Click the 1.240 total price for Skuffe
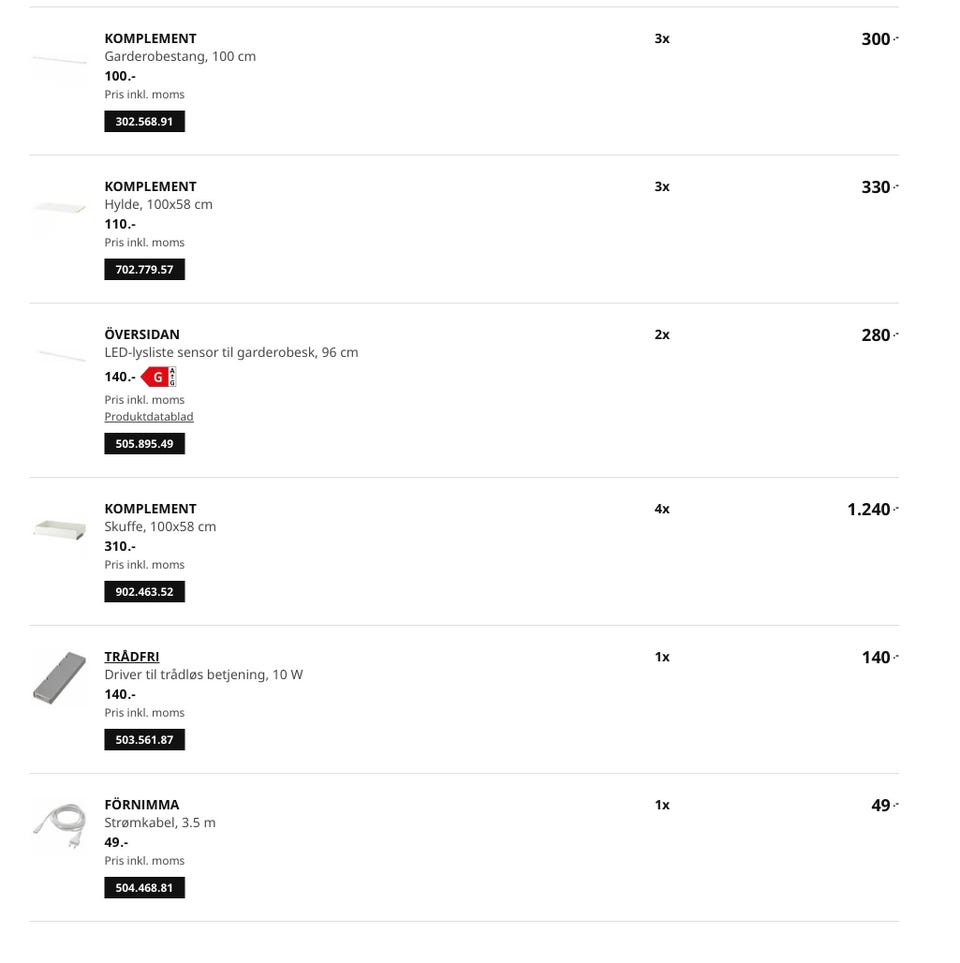This screenshot has height=963, width=960. click(x=869, y=510)
